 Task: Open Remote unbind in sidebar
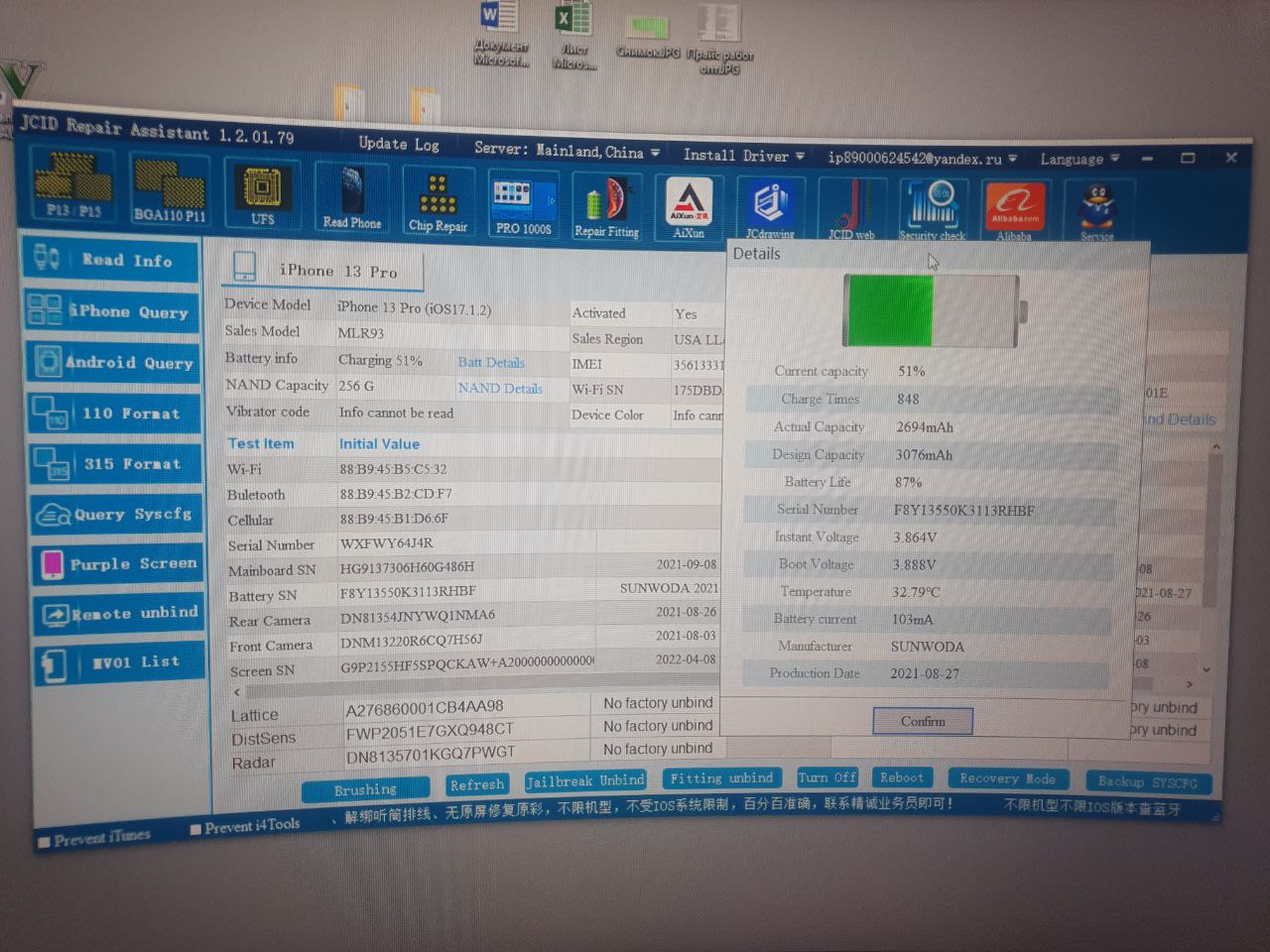pos(119,613)
